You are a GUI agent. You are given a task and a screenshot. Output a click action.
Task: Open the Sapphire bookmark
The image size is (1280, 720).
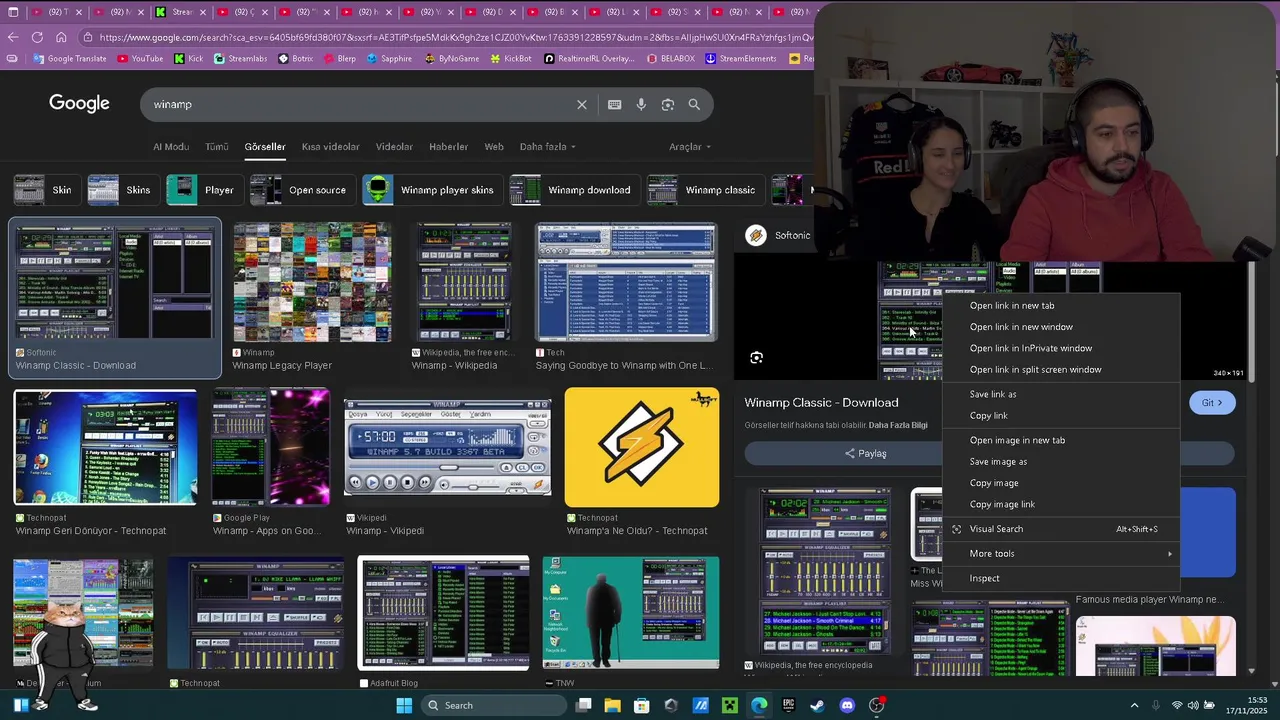coord(389,58)
